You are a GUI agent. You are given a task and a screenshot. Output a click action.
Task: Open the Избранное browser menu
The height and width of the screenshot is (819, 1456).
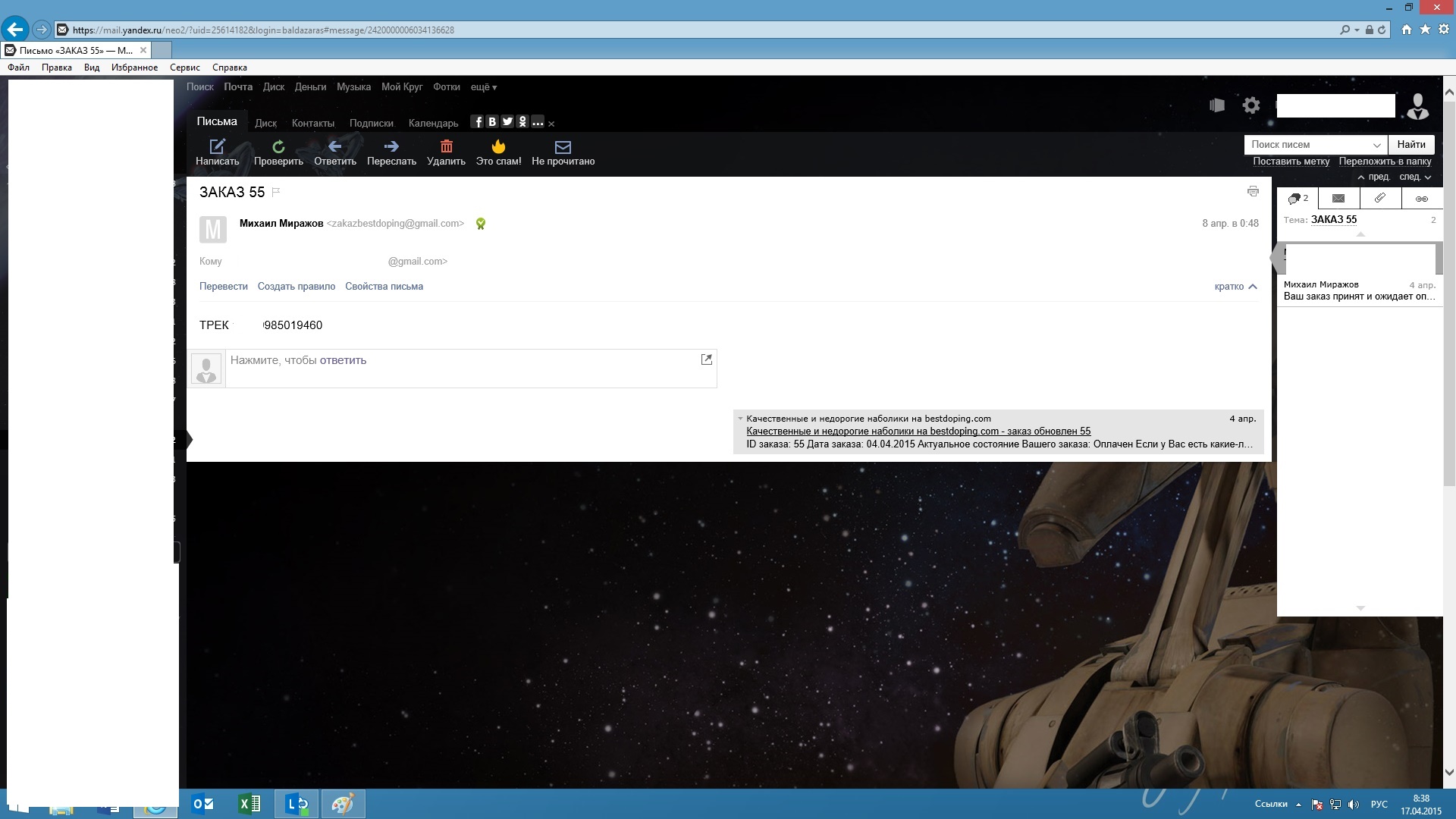click(134, 67)
